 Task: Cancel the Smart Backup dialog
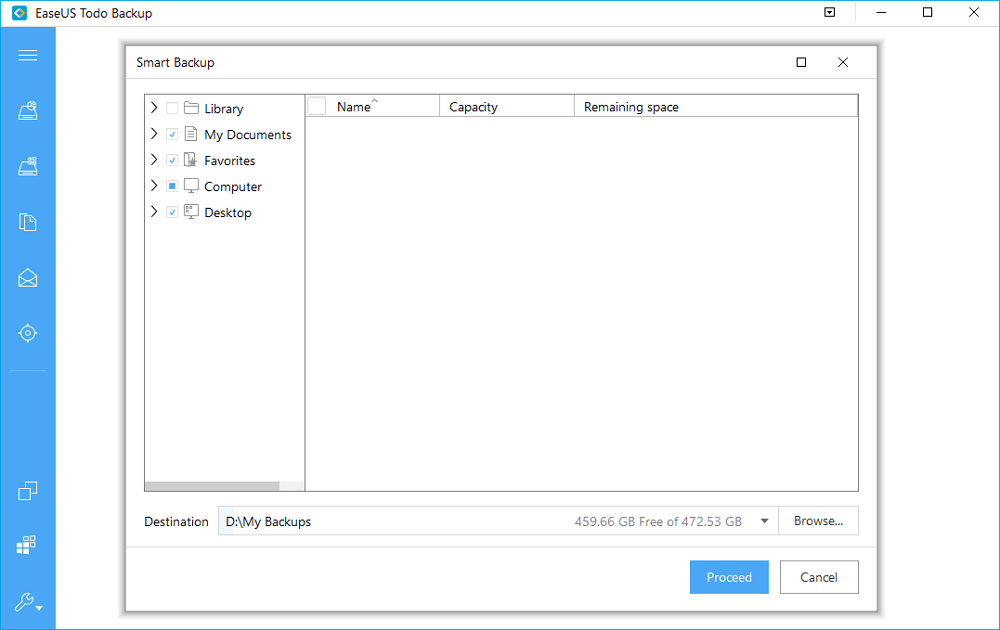[819, 577]
